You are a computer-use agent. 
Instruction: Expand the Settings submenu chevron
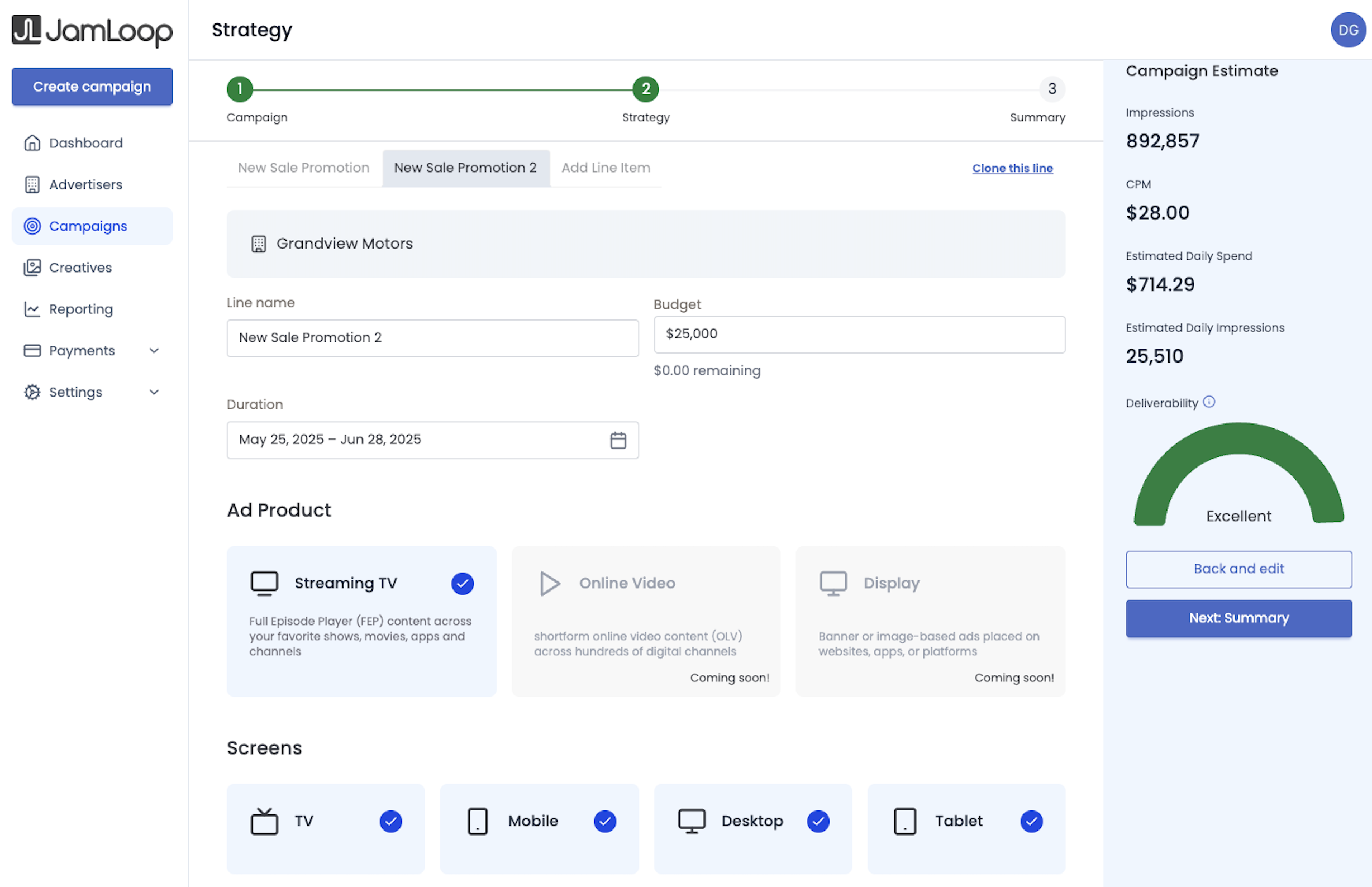(154, 392)
